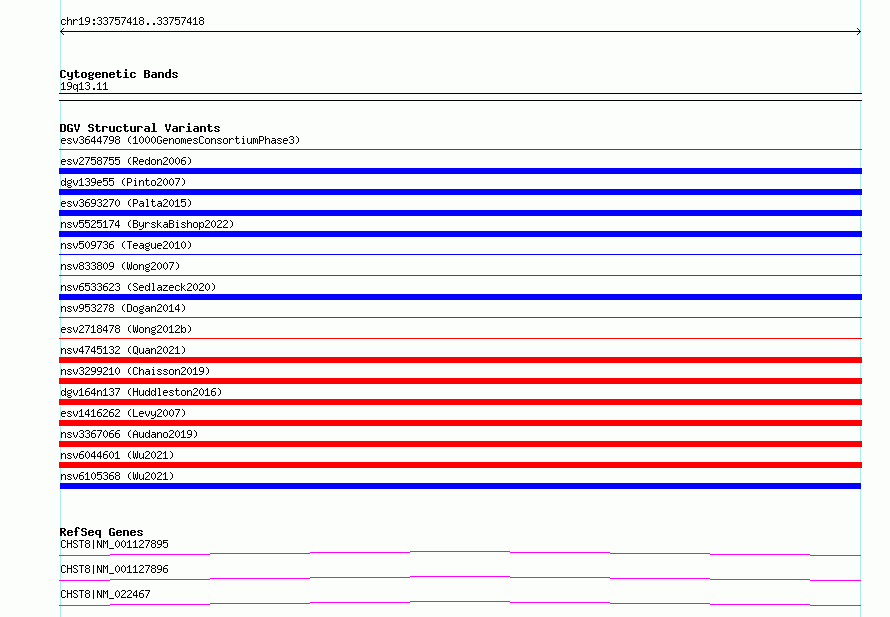Click the 19q13.11 band label
Screen dimensions: 890x617
pyautogui.click(x=84, y=86)
